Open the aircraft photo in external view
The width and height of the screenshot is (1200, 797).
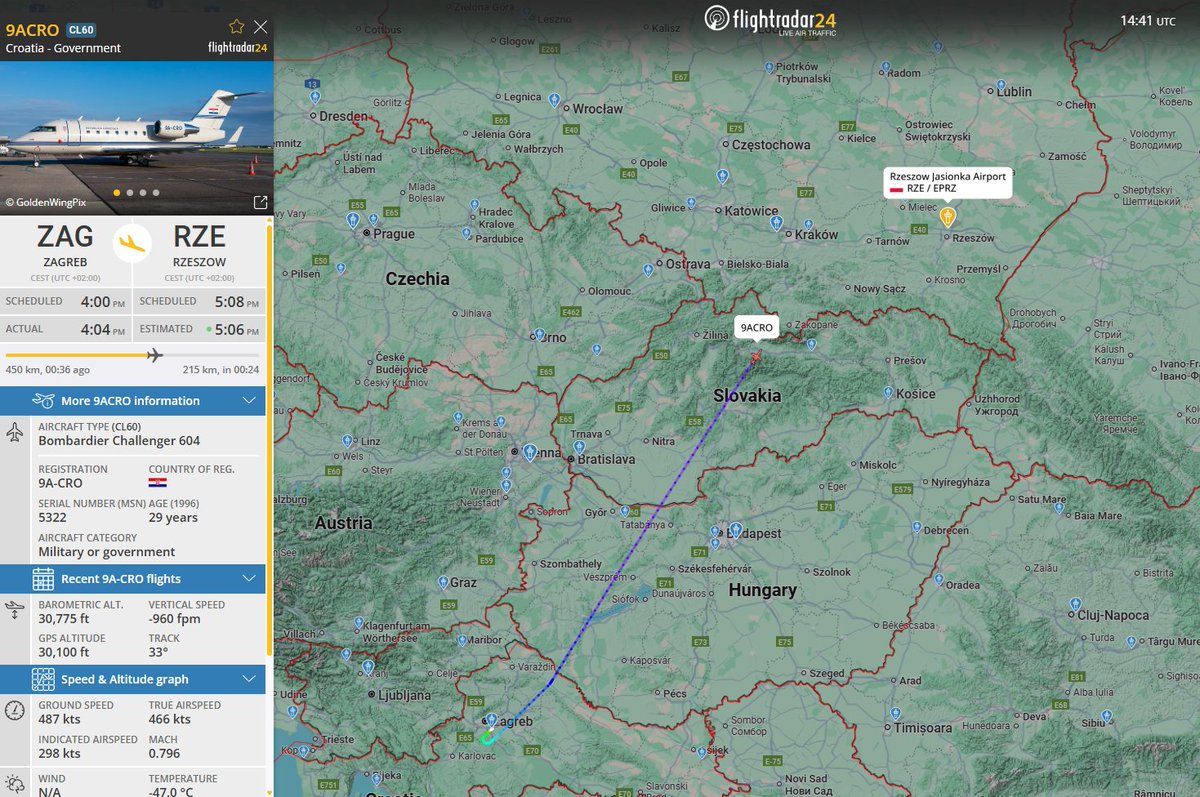pos(260,203)
